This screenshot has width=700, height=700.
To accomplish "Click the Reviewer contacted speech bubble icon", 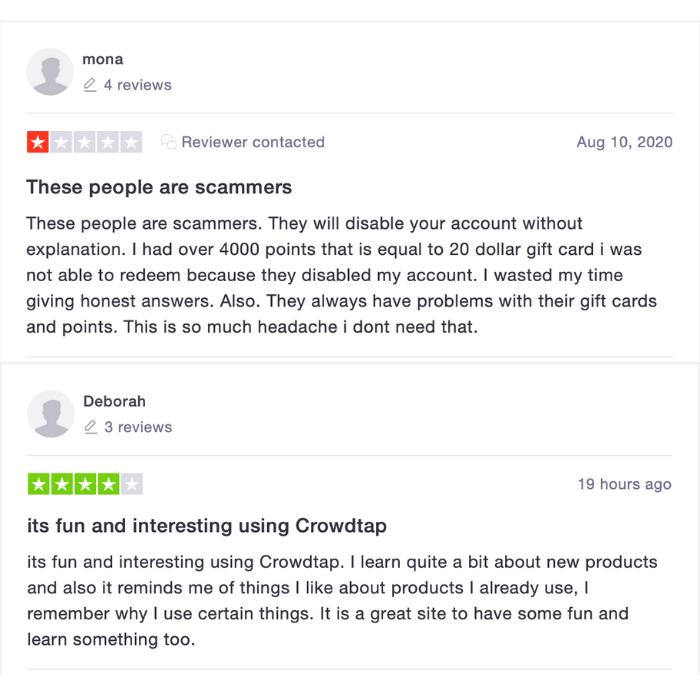I will tap(169, 142).
